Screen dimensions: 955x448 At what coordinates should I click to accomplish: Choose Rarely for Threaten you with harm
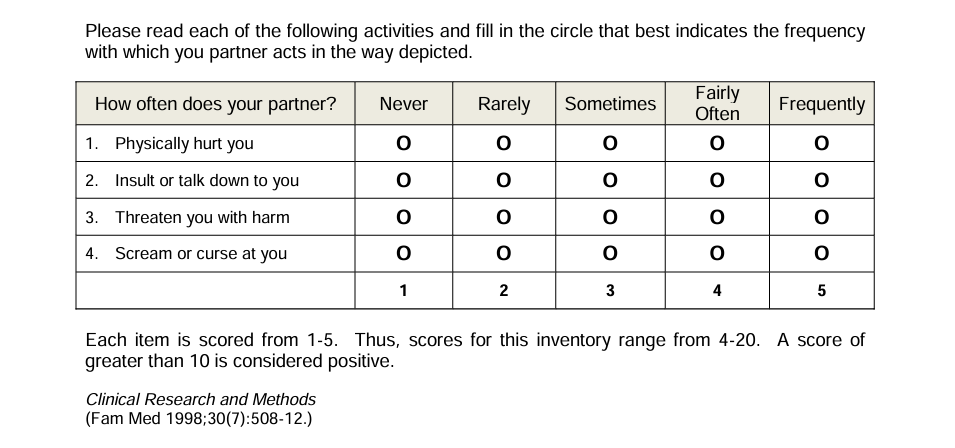[504, 218]
